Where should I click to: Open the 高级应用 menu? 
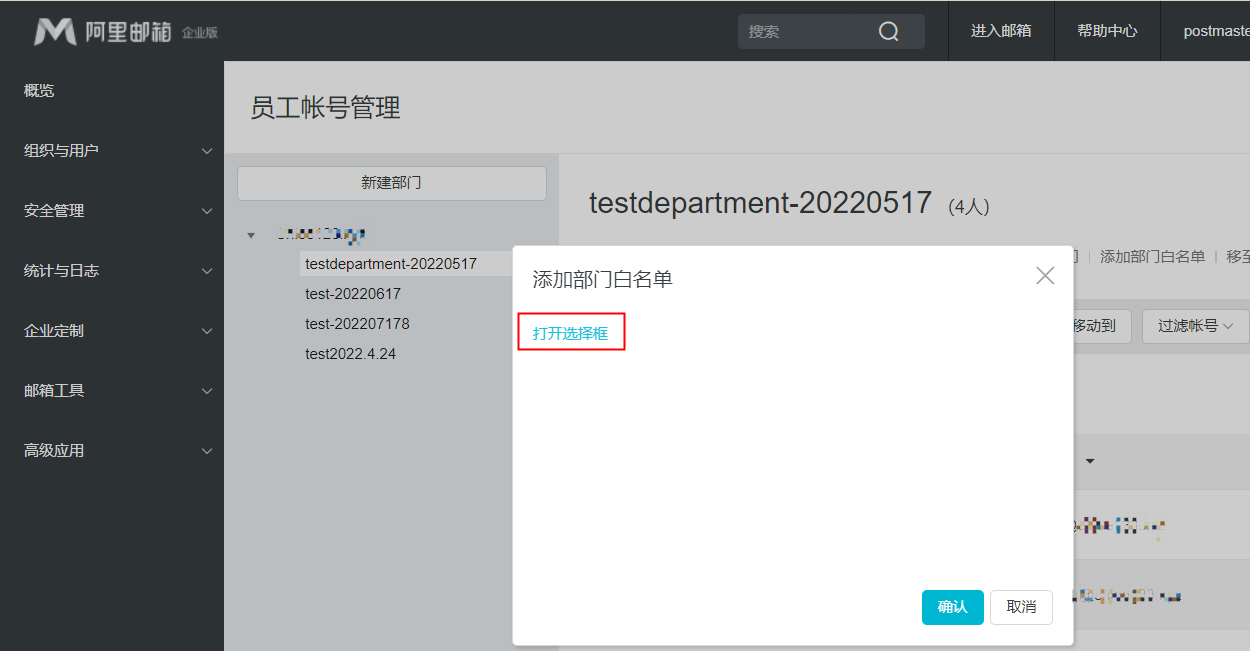coord(118,451)
